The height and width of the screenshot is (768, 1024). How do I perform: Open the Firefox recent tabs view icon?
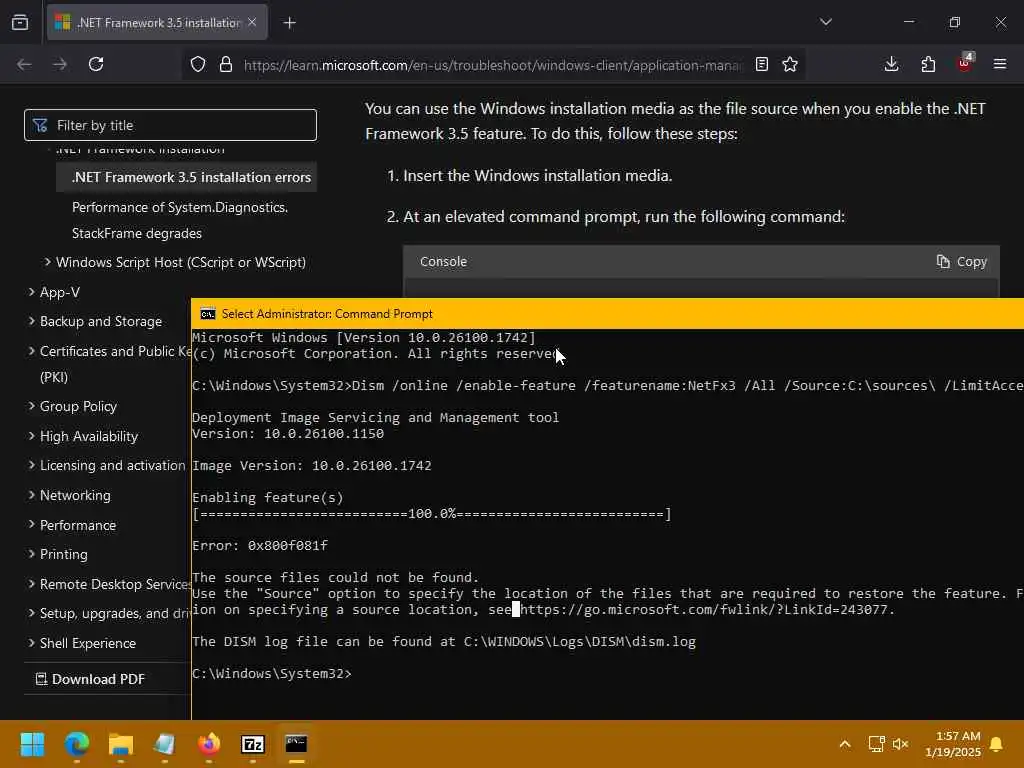[x=20, y=22]
